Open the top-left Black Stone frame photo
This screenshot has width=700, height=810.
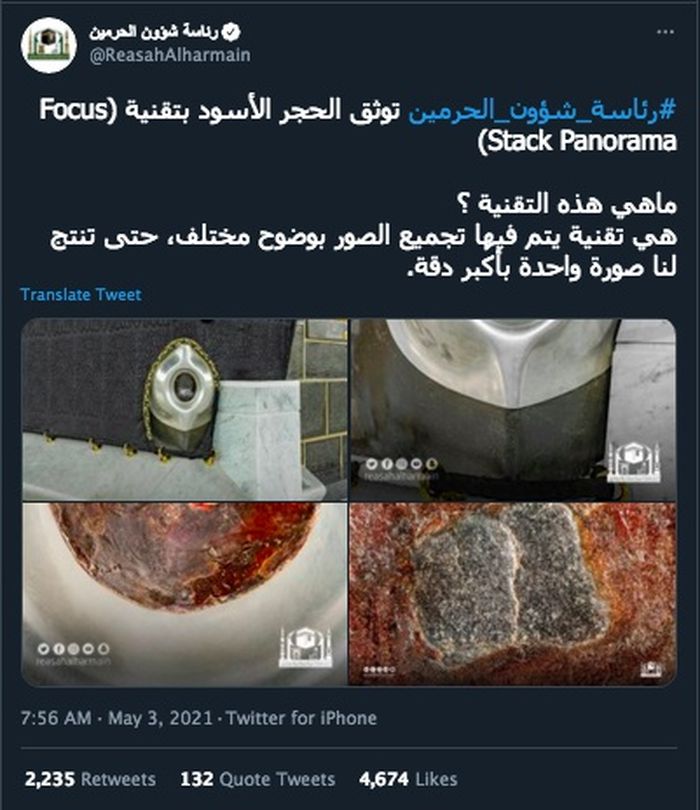(184, 410)
